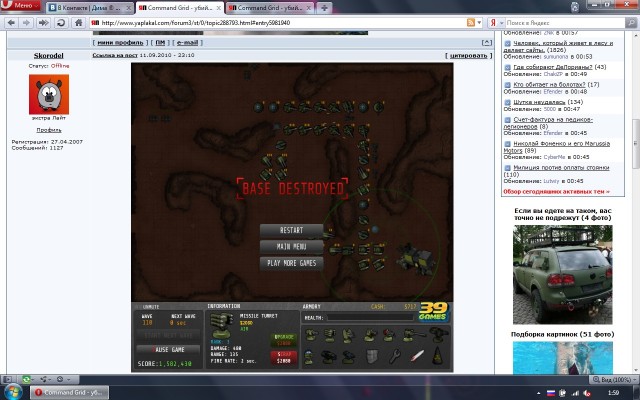Screen dimensions: 640x400
Task: Select the missile turret in armory
Action: tap(330, 336)
